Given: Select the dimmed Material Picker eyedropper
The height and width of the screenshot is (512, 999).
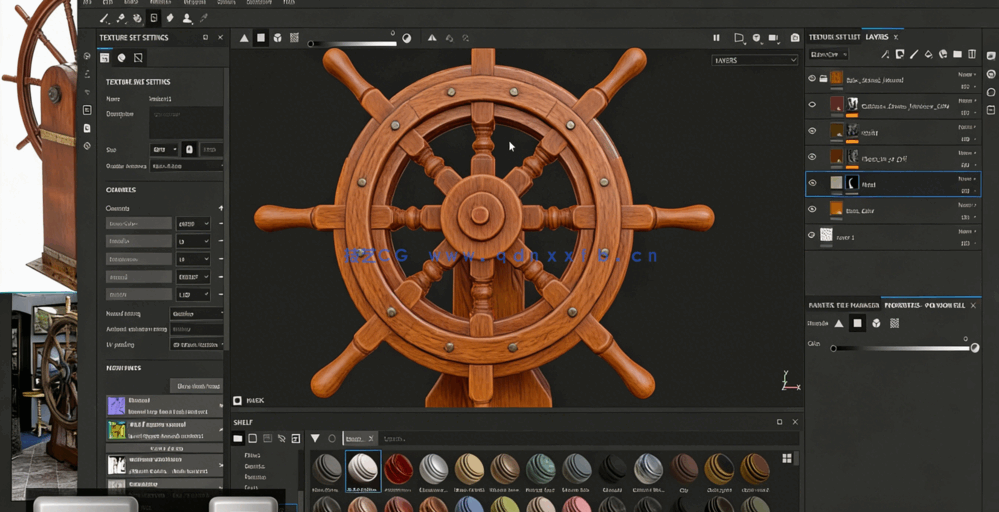Looking at the screenshot, I should tap(203, 18).
